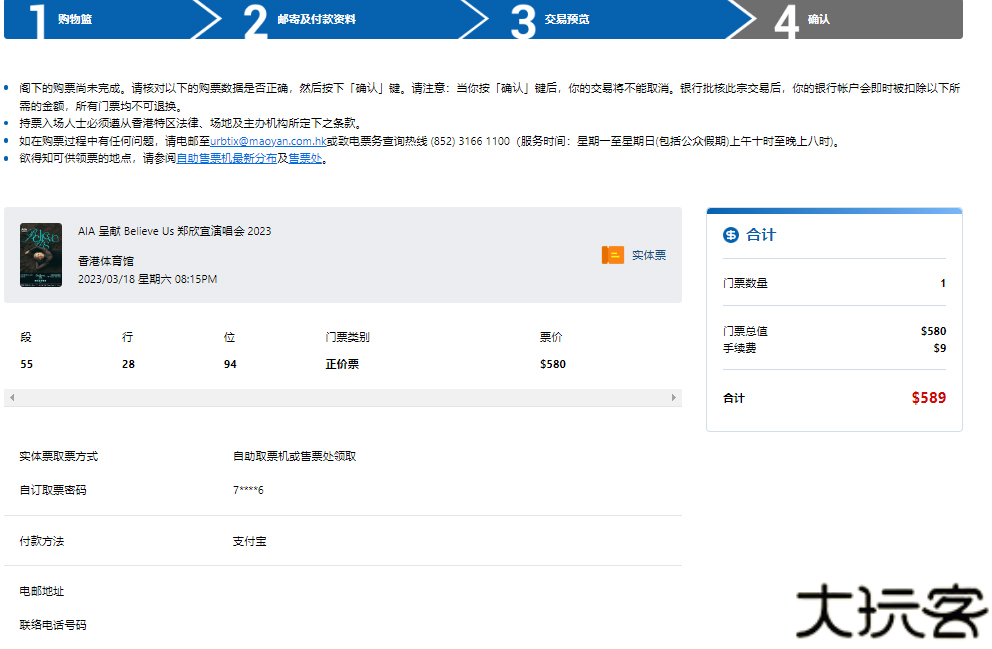This screenshot has height=649, width=992.
Task: Click the 门票数量 label
Action: [745, 283]
